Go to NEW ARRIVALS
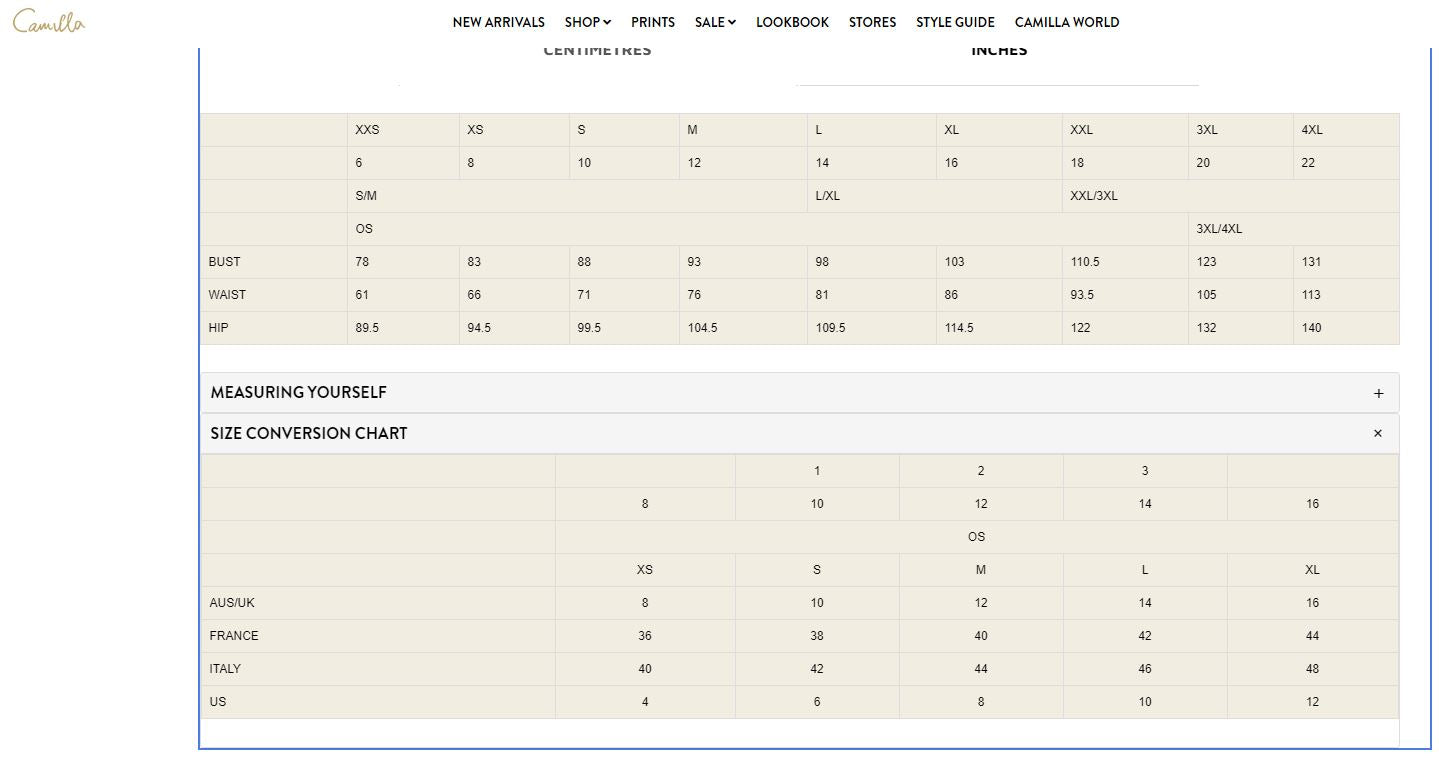This screenshot has width=1439, height=761. tap(498, 22)
